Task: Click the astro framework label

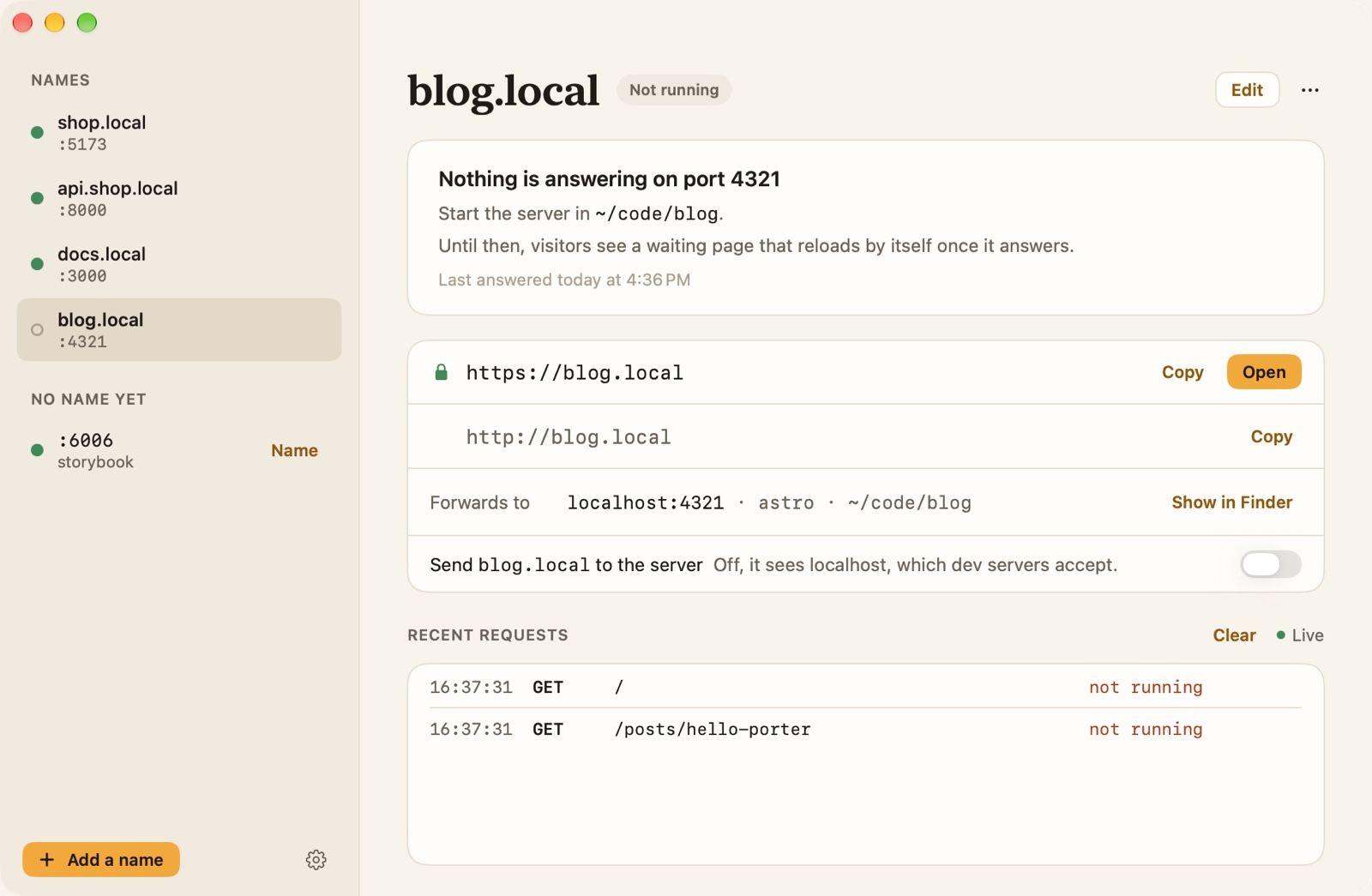Action: pos(786,503)
